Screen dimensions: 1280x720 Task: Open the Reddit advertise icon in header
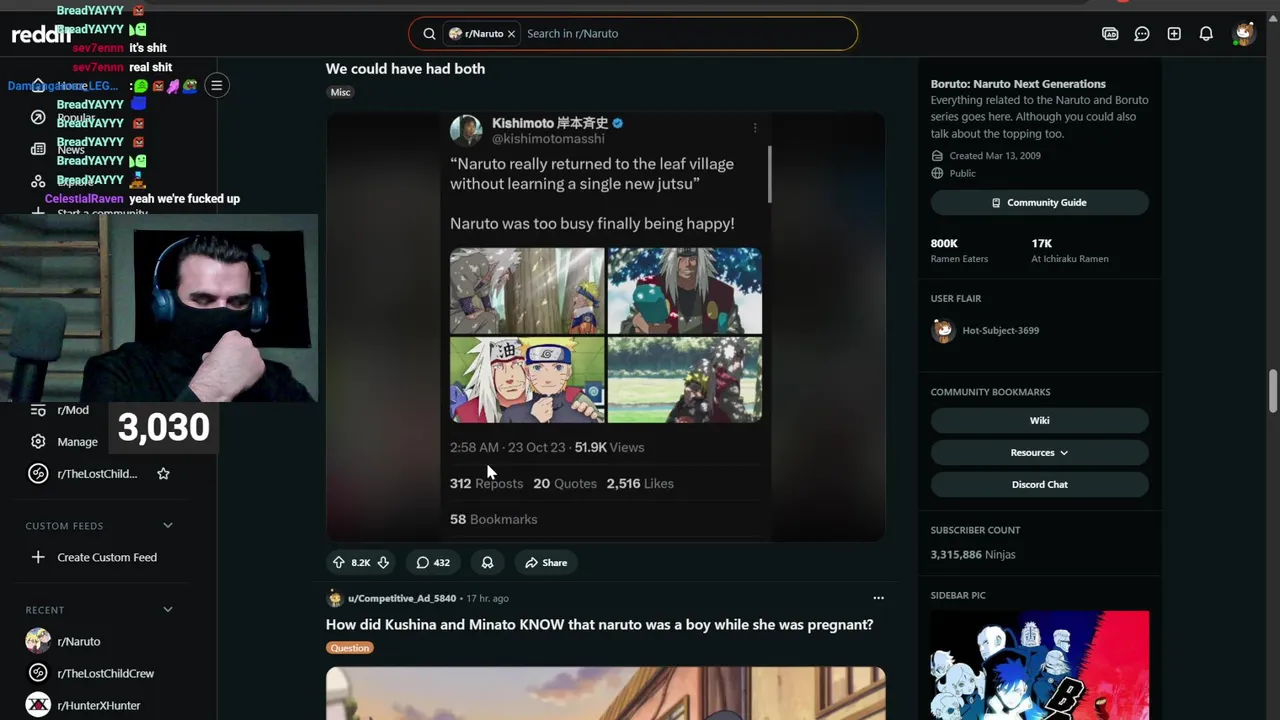pos(1110,33)
